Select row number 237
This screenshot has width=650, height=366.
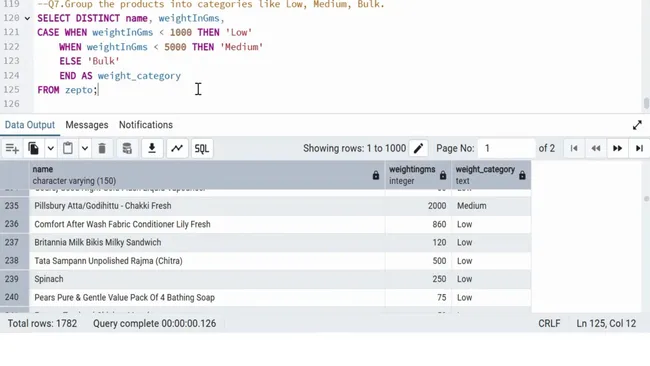(x=15, y=242)
